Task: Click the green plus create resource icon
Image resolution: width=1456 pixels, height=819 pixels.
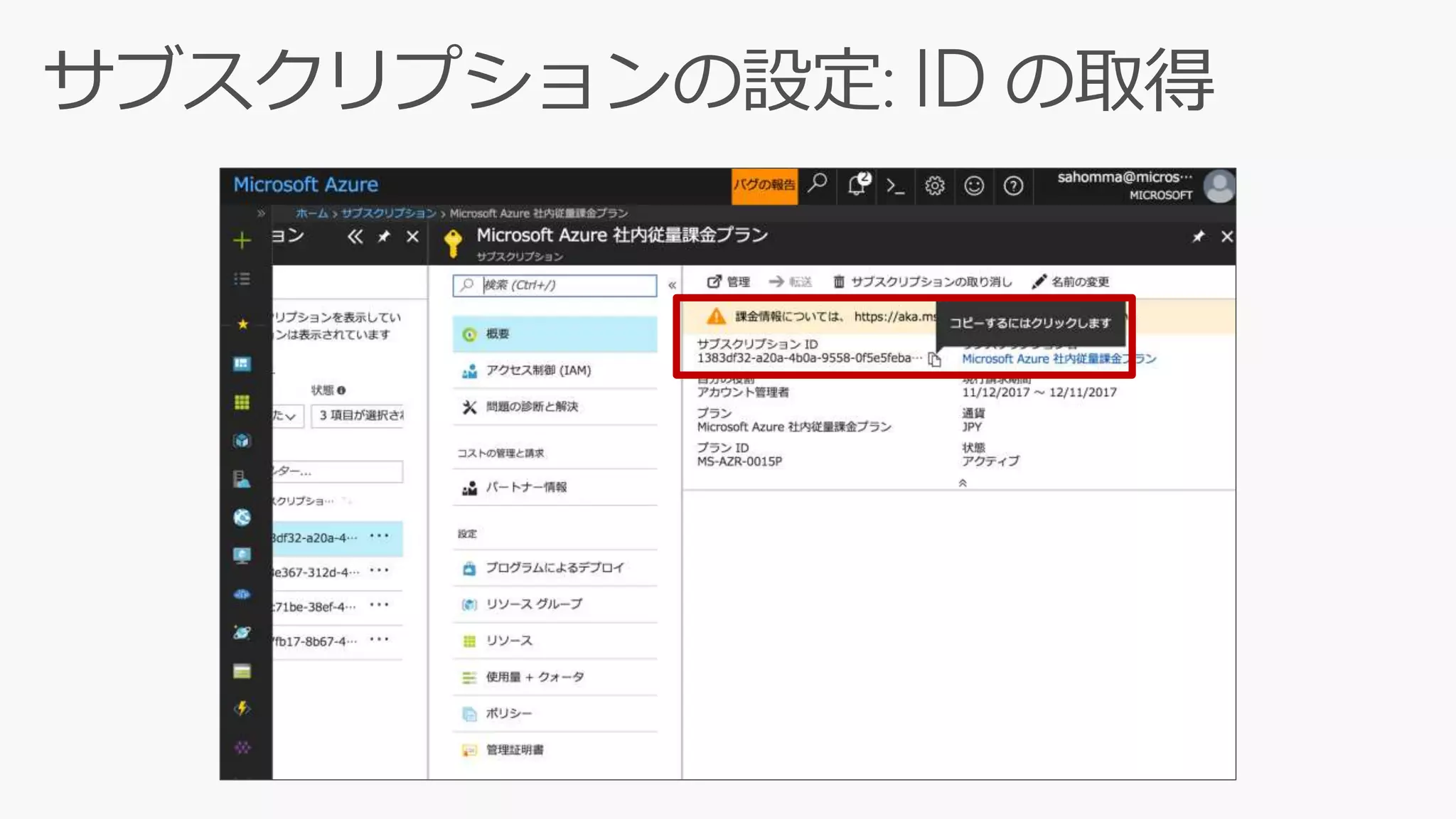Action: pyautogui.click(x=242, y=240)
